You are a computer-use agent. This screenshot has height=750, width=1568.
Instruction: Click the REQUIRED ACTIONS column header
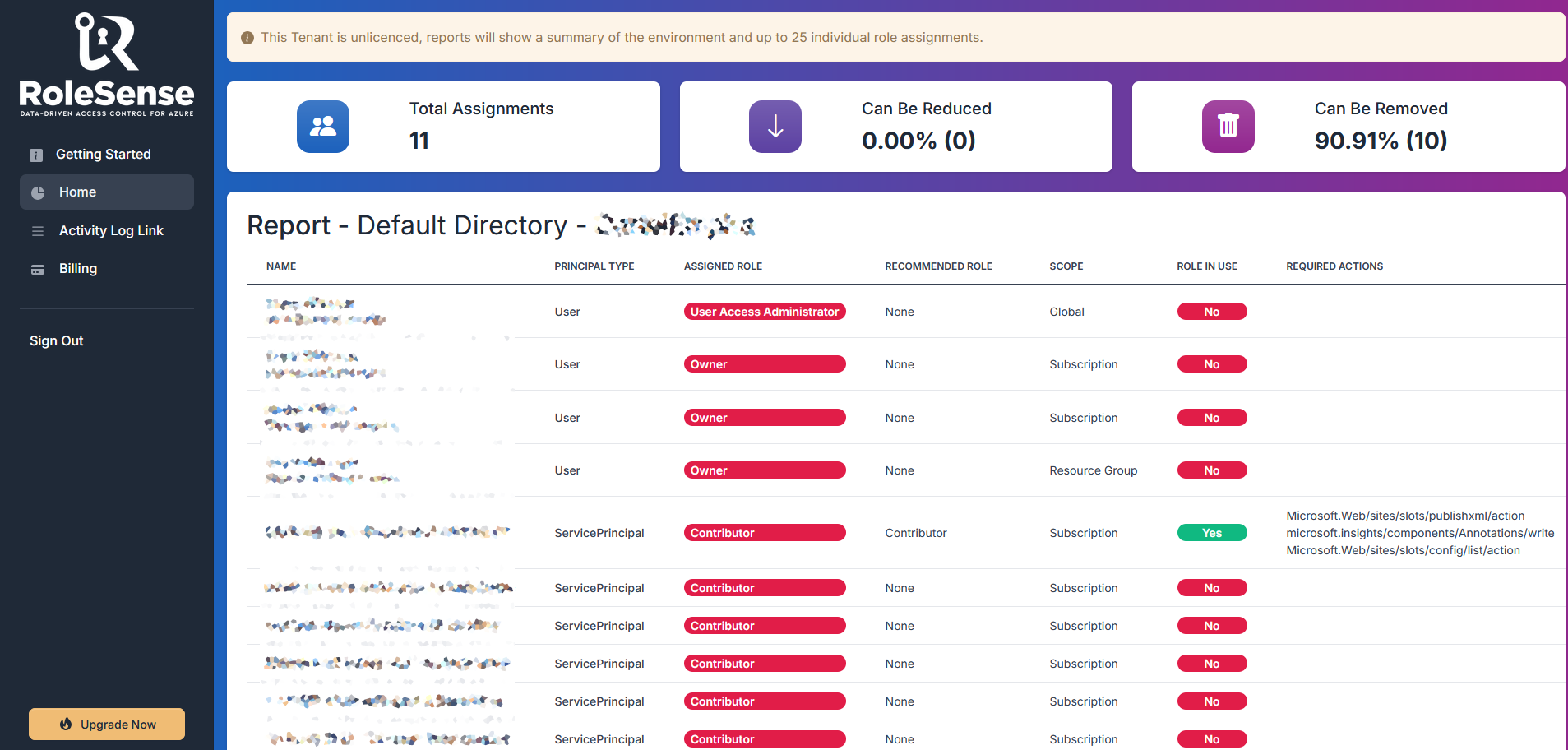tap(1334, 266)
